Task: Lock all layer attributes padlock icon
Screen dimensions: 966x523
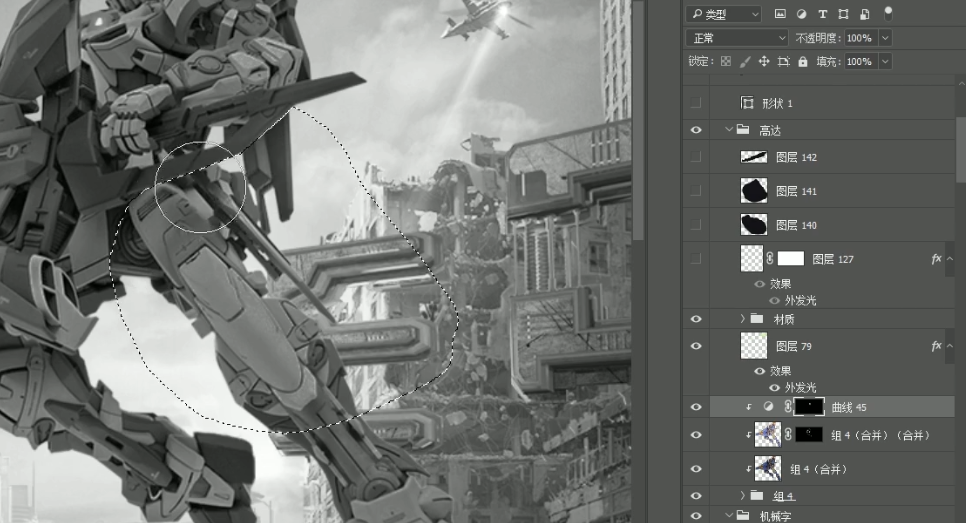Action: [802, 61]
